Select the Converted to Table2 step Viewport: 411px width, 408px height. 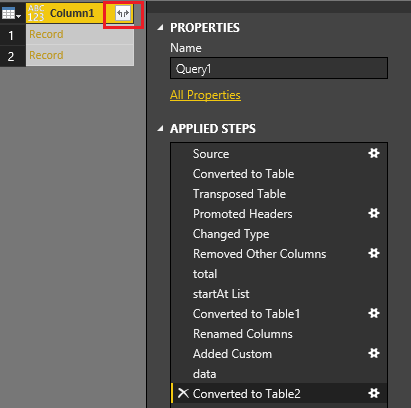click(279, 394)
